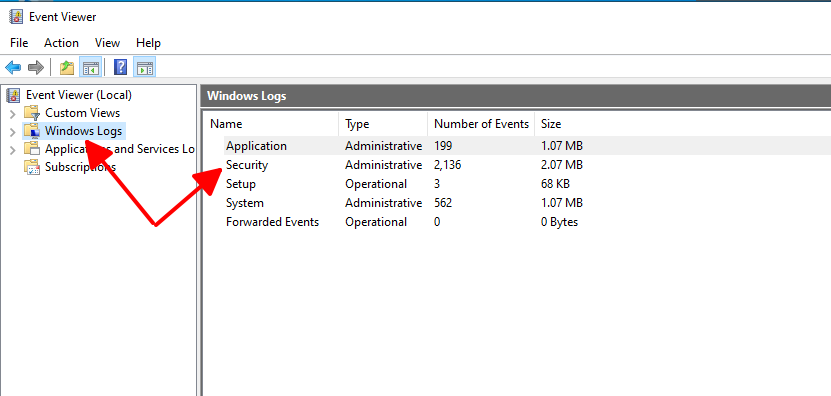Select Custom Views in the tree

point(83,113)
